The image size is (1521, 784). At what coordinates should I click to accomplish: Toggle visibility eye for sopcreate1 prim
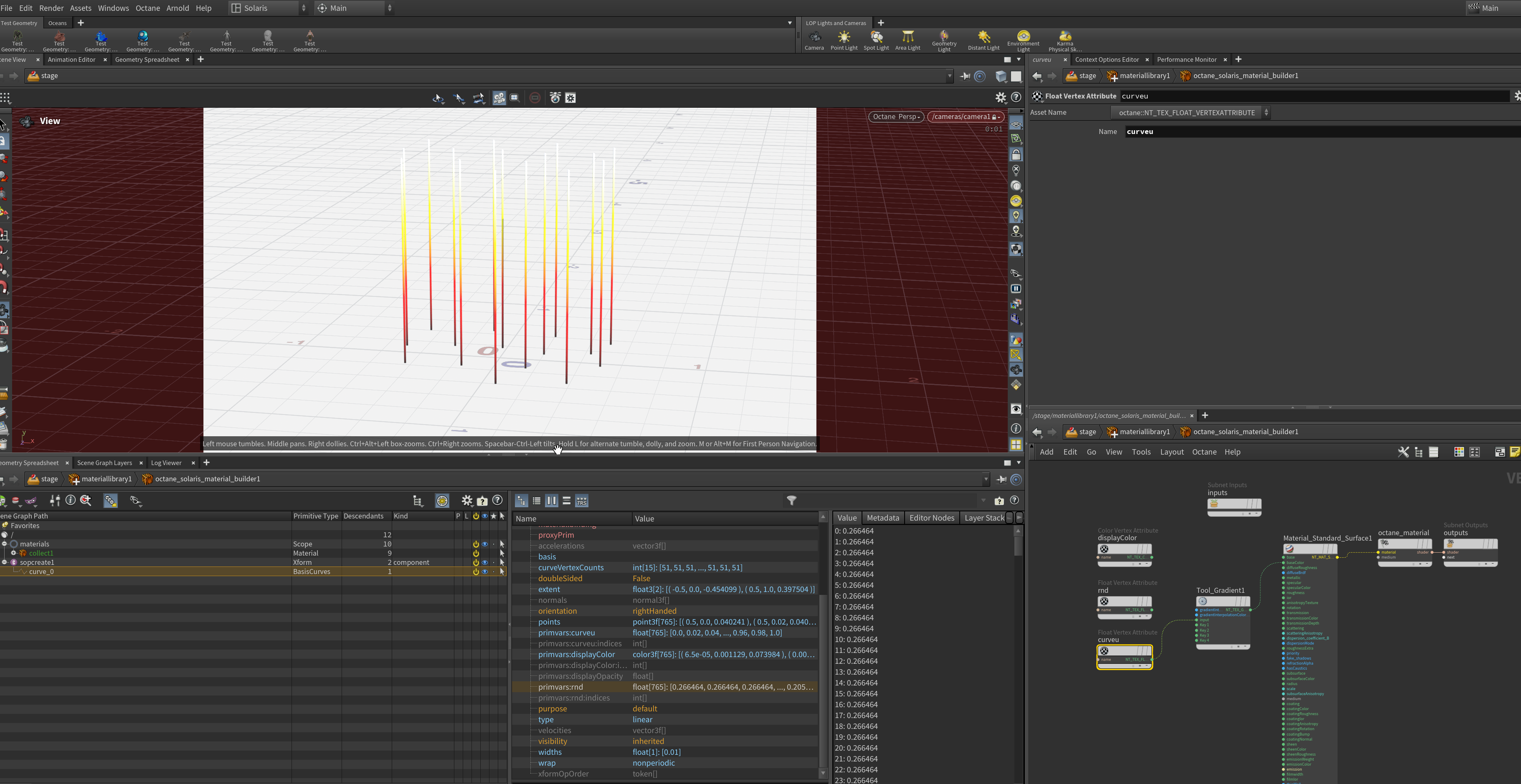tap(485, 563)
